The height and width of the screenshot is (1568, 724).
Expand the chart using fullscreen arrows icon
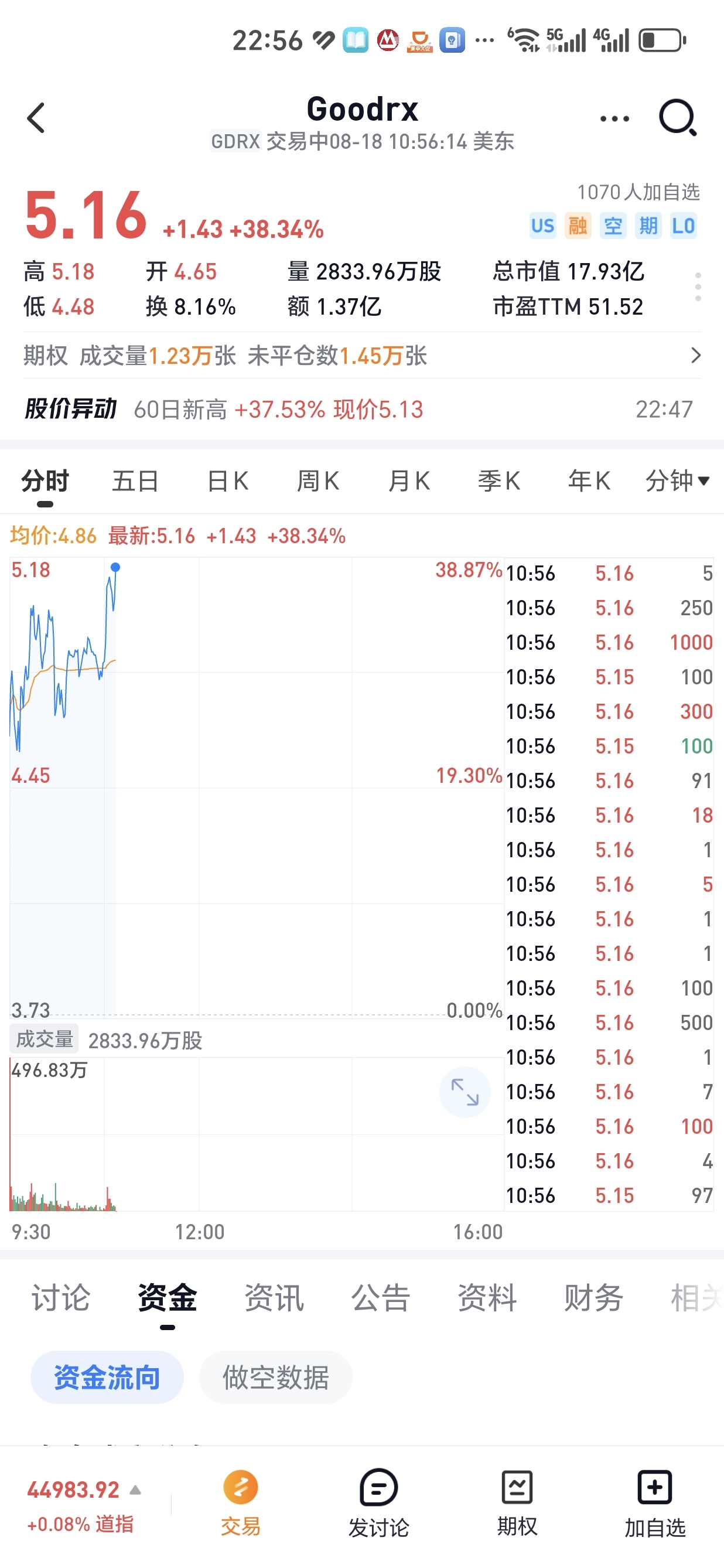(465, 1092)
